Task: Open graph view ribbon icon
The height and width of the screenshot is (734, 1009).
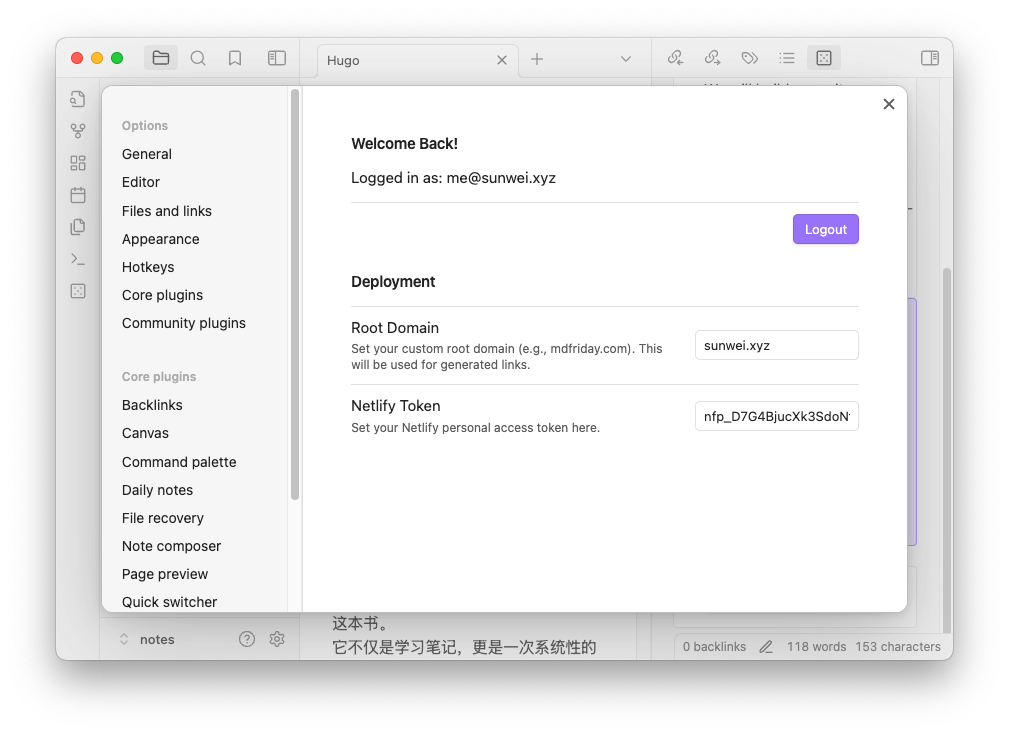Action: [78, 131]
